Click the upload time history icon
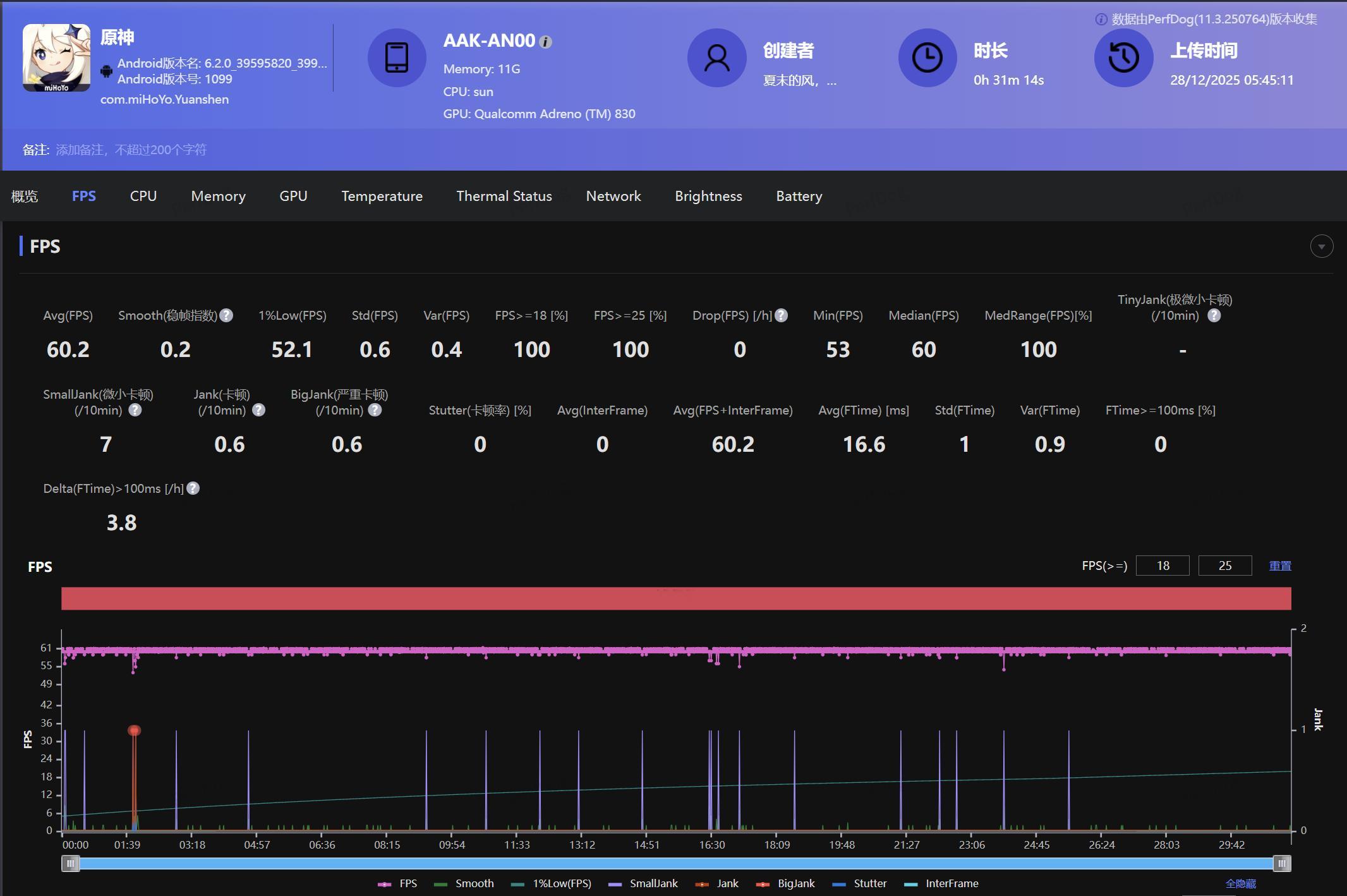Viewport: 1347px width, 896px height. click(x=1123, y=58)
